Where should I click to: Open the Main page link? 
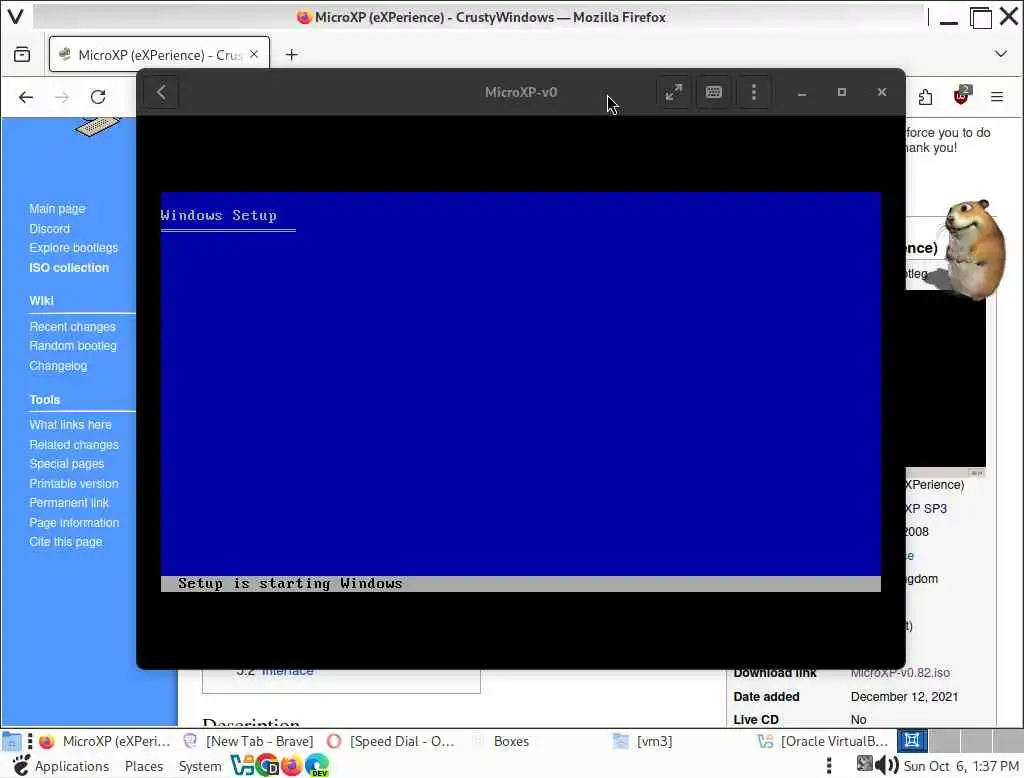click(57, 209)
